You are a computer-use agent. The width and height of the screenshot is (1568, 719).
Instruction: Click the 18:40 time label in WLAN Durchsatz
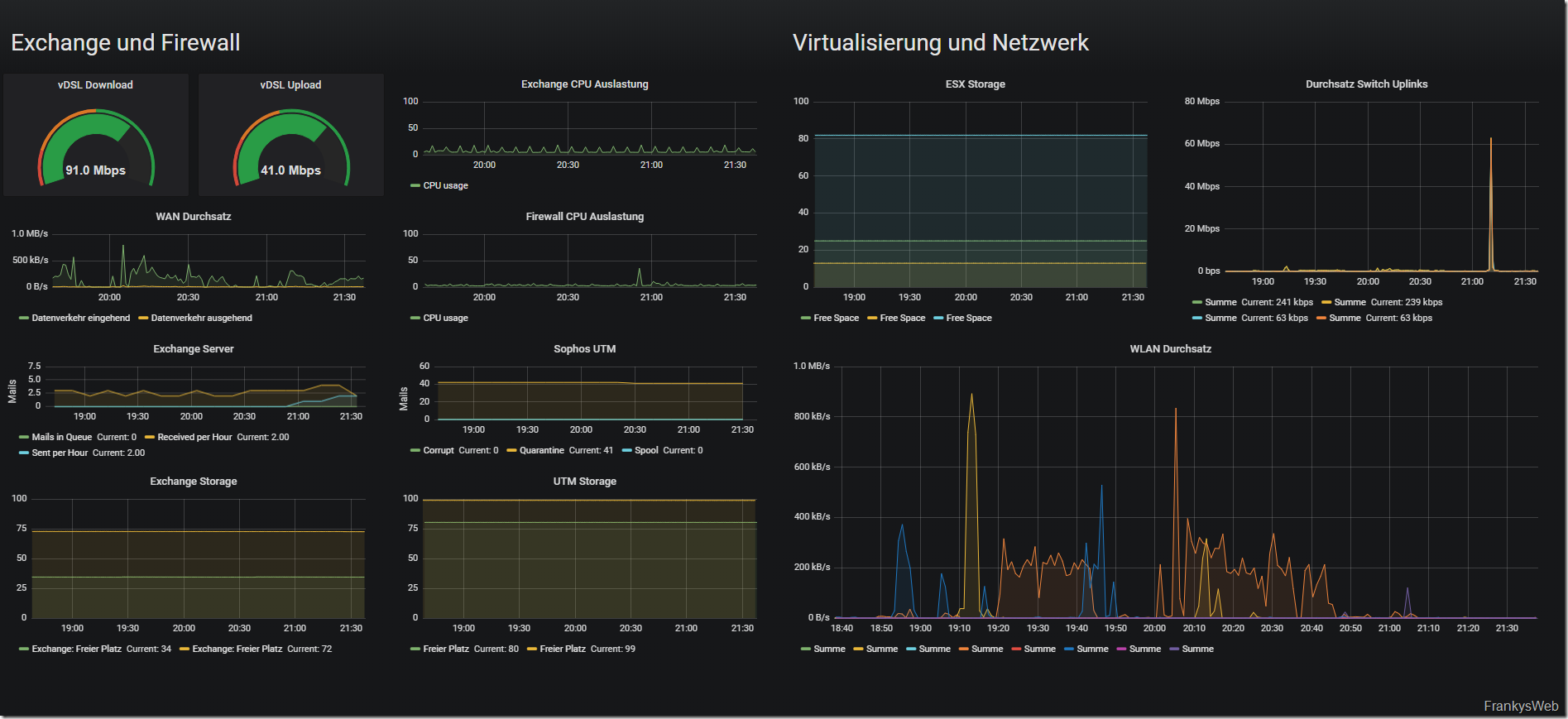842,628
